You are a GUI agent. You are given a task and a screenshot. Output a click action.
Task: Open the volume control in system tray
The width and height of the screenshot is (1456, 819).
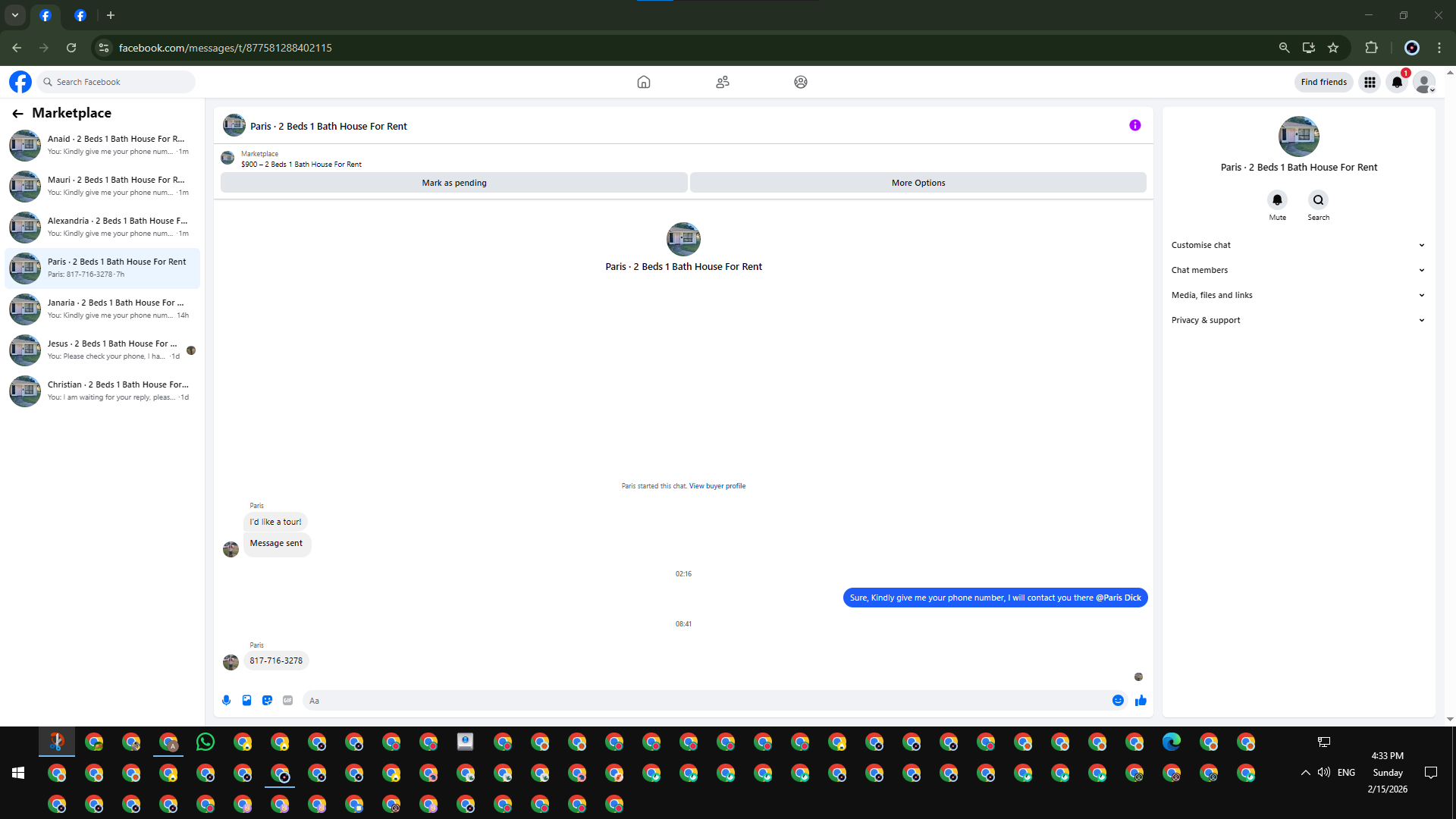(1324, 773)
